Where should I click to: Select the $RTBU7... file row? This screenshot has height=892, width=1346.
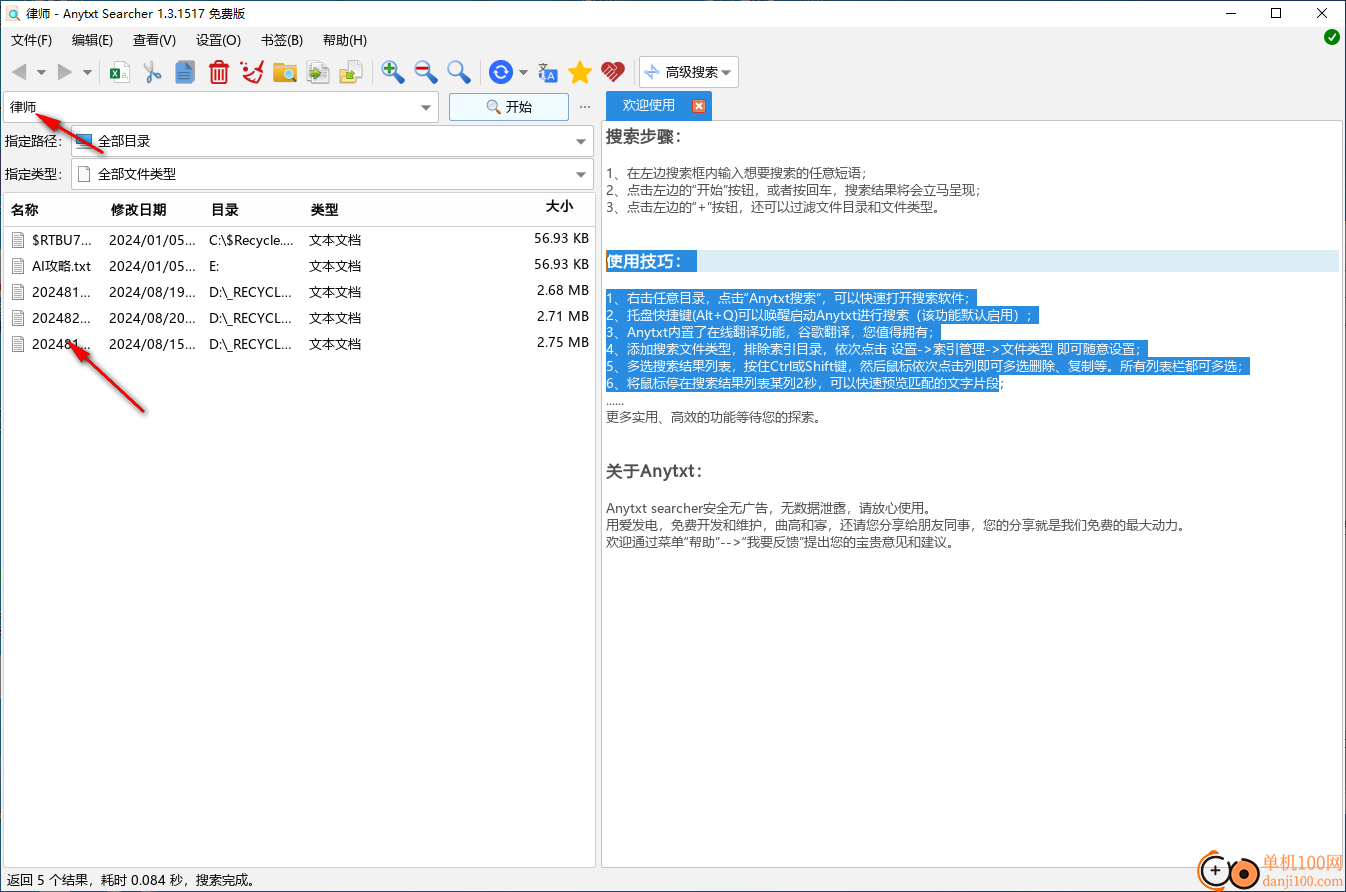pyautogui.click(x=299, y=240)
